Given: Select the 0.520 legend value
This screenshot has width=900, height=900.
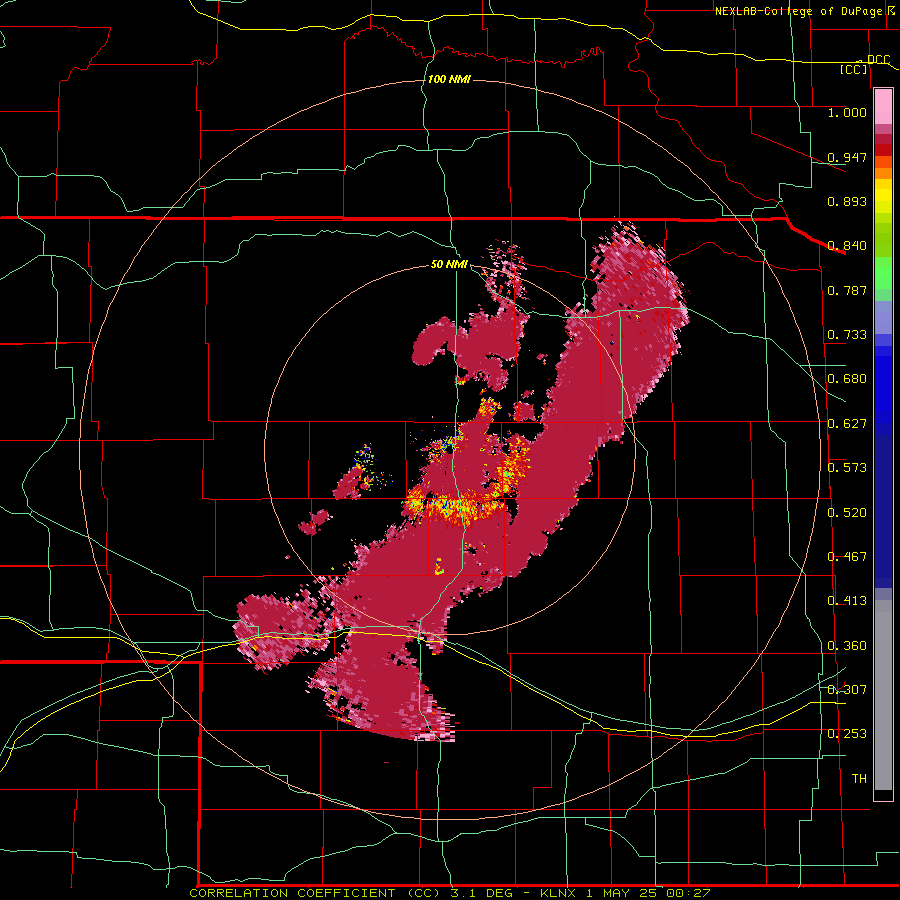Looking at the screenshot, I should click(x=847, y=512).
